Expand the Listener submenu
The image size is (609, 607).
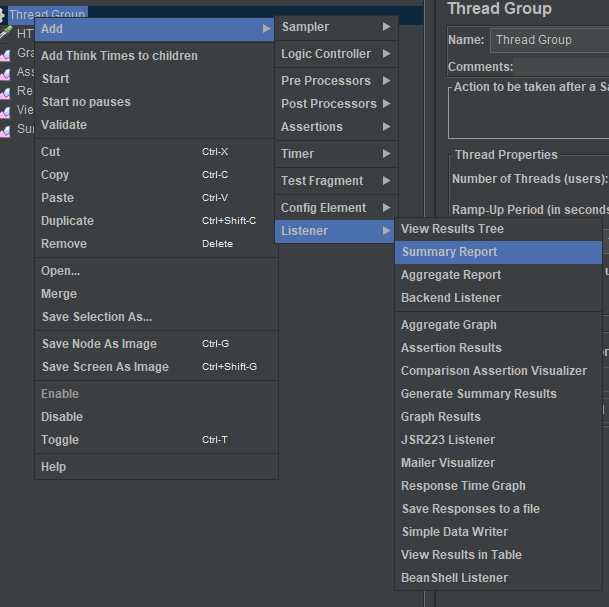335,231
